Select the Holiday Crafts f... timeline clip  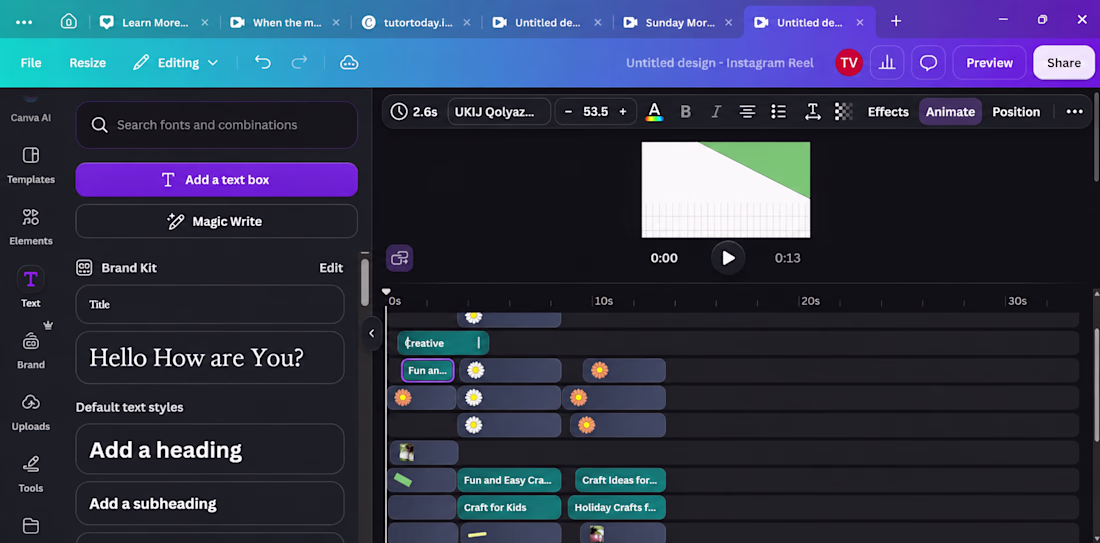[617, 508]
